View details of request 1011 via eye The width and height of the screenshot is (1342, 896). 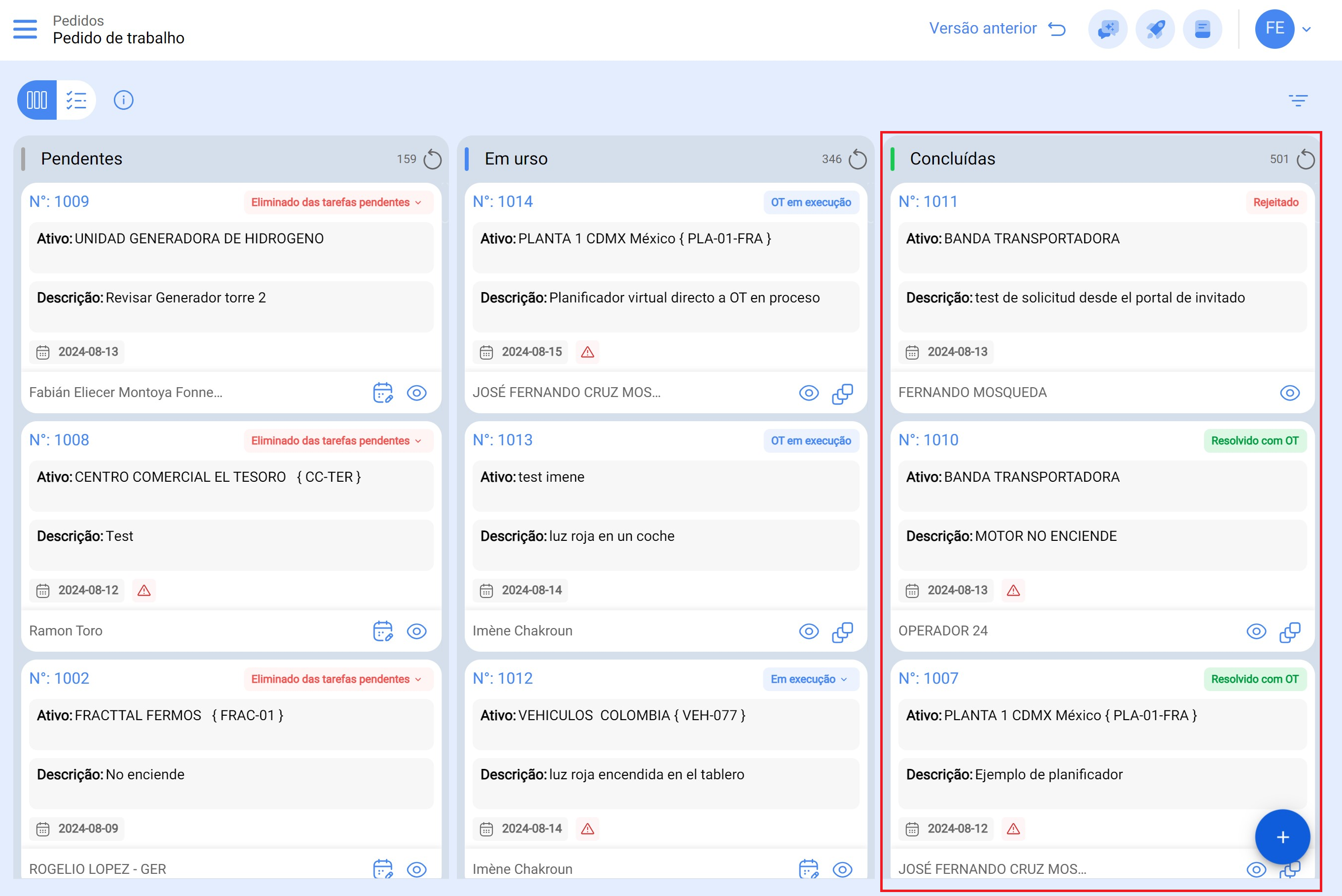tap(1289, 393)
